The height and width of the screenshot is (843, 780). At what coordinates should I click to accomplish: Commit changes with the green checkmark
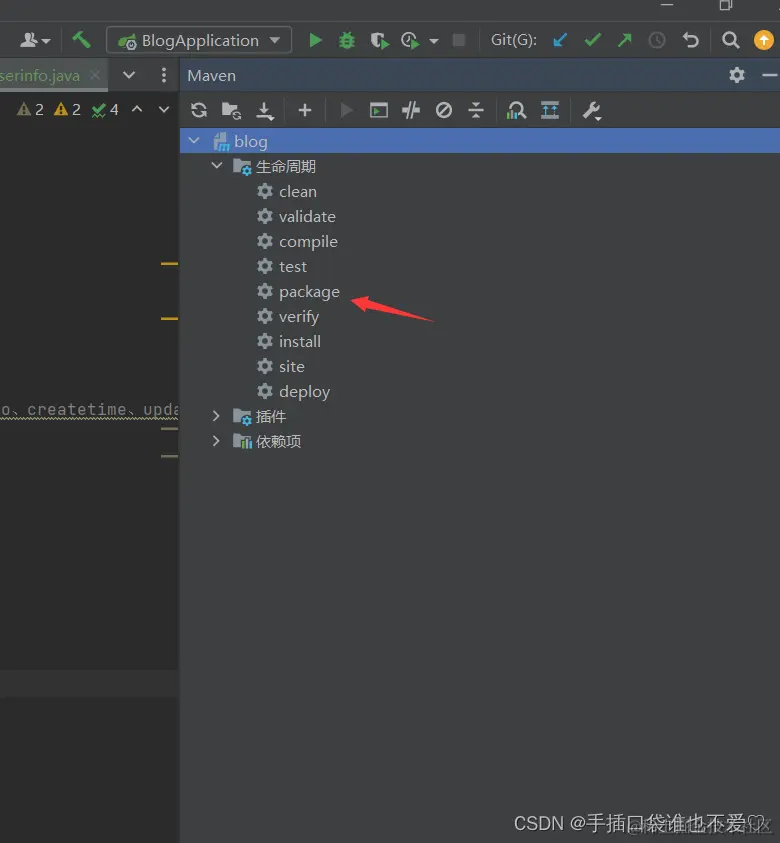pyautogui.click(x=592, y=40)
